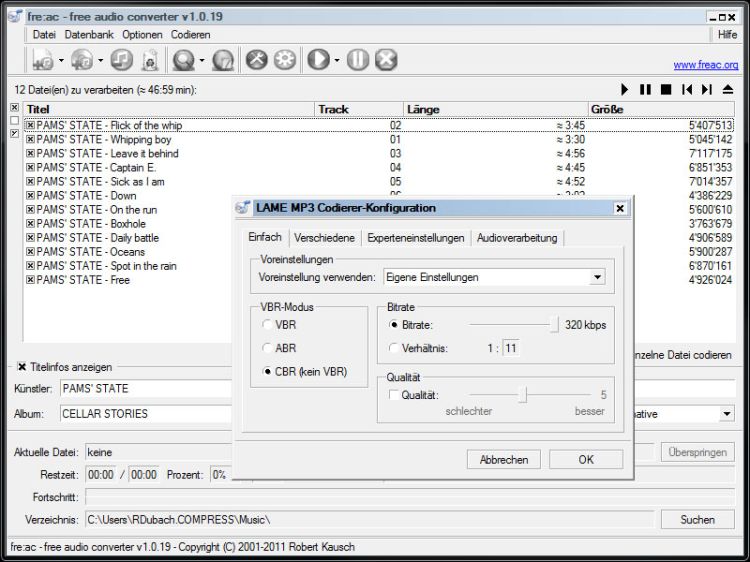
Task: Click the eject icon above track list
Action: click(x=728, y=90)
